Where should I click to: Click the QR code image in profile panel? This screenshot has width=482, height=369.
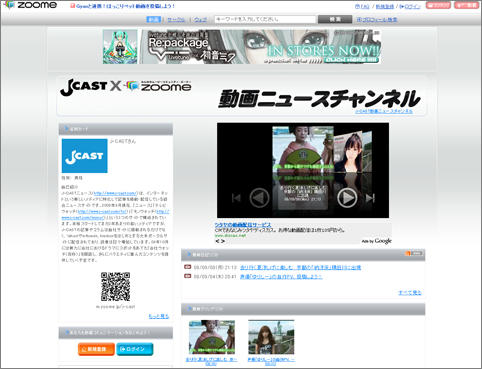click(115, 286)
